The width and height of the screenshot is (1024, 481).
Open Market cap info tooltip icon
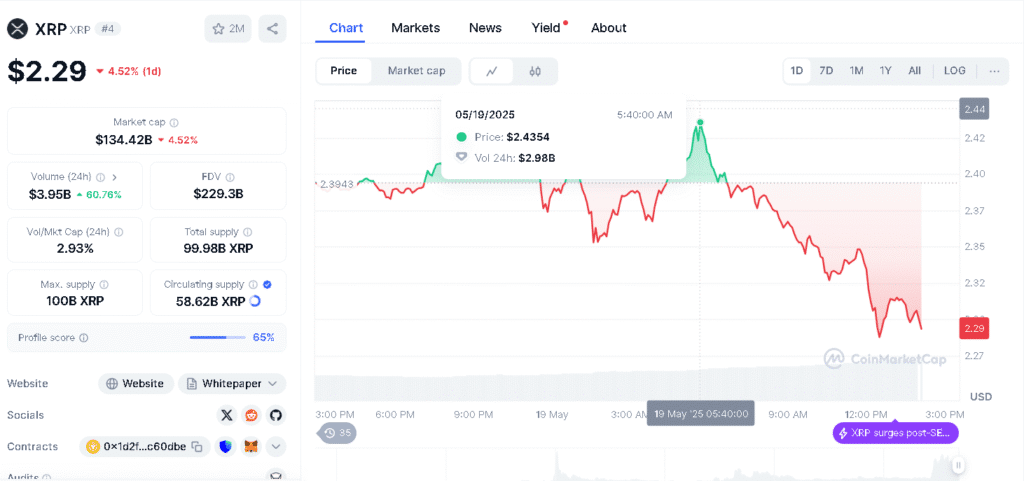coord(174,122)
